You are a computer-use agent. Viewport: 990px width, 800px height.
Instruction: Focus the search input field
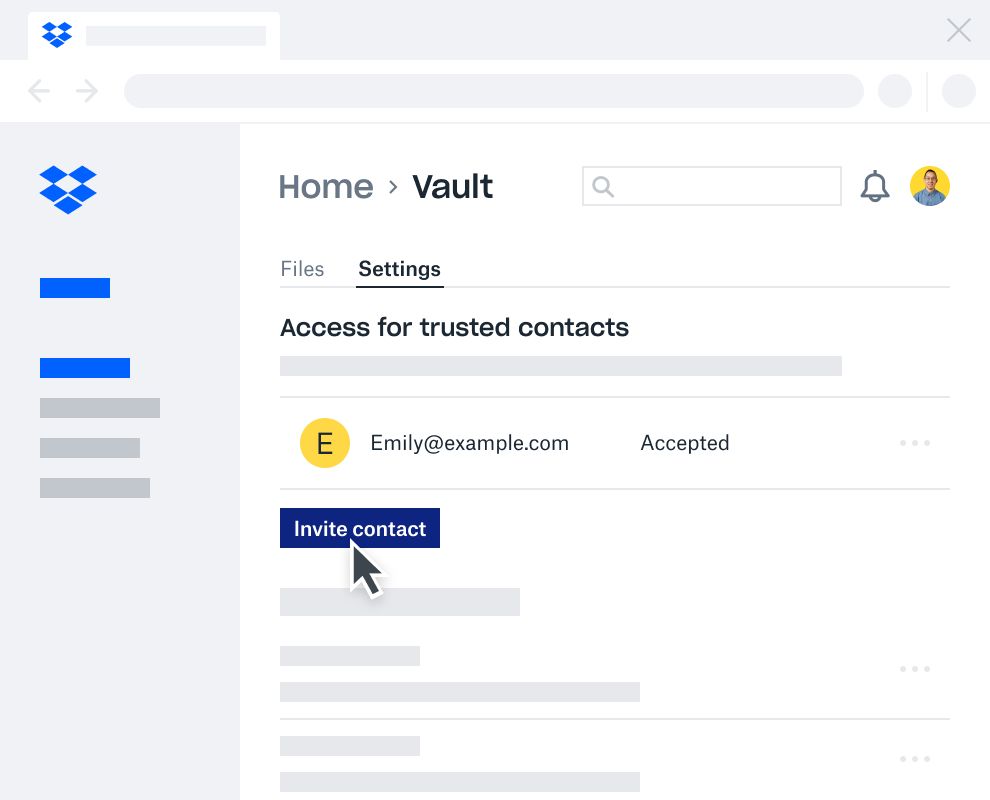pyautogui.click(x=725, y=186)
